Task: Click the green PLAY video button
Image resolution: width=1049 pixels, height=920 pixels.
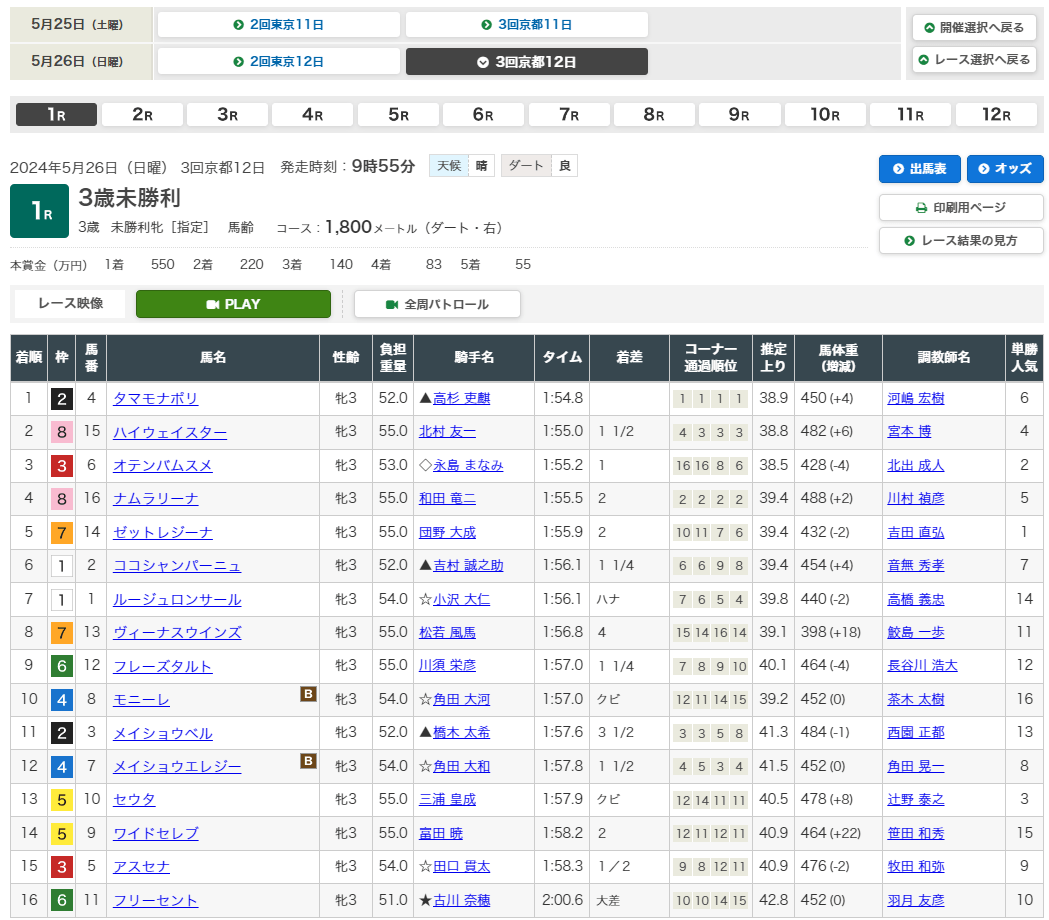Action: coord(233,304)
